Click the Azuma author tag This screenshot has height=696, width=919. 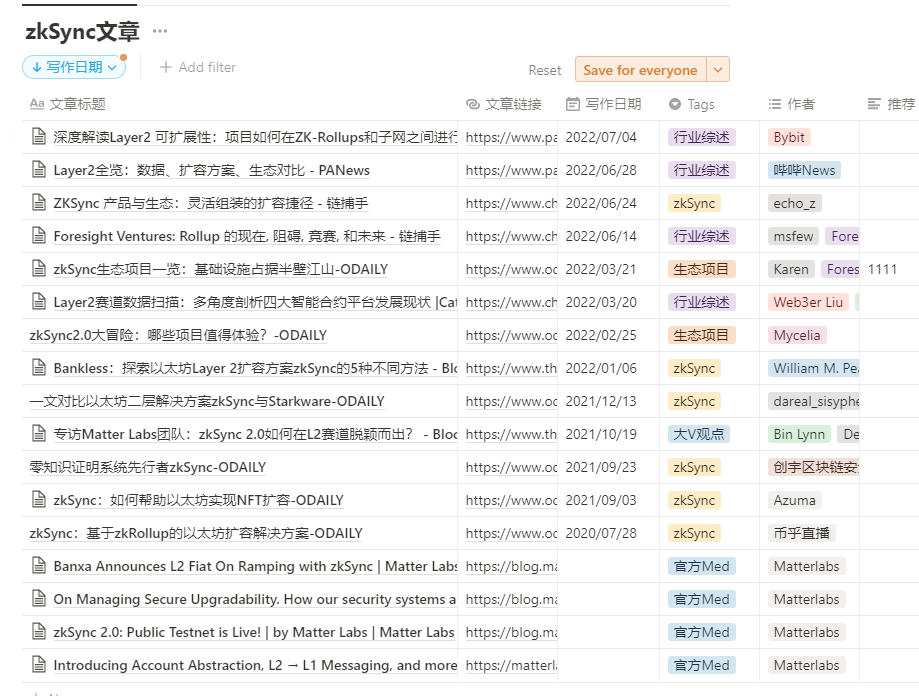(795, 500)
